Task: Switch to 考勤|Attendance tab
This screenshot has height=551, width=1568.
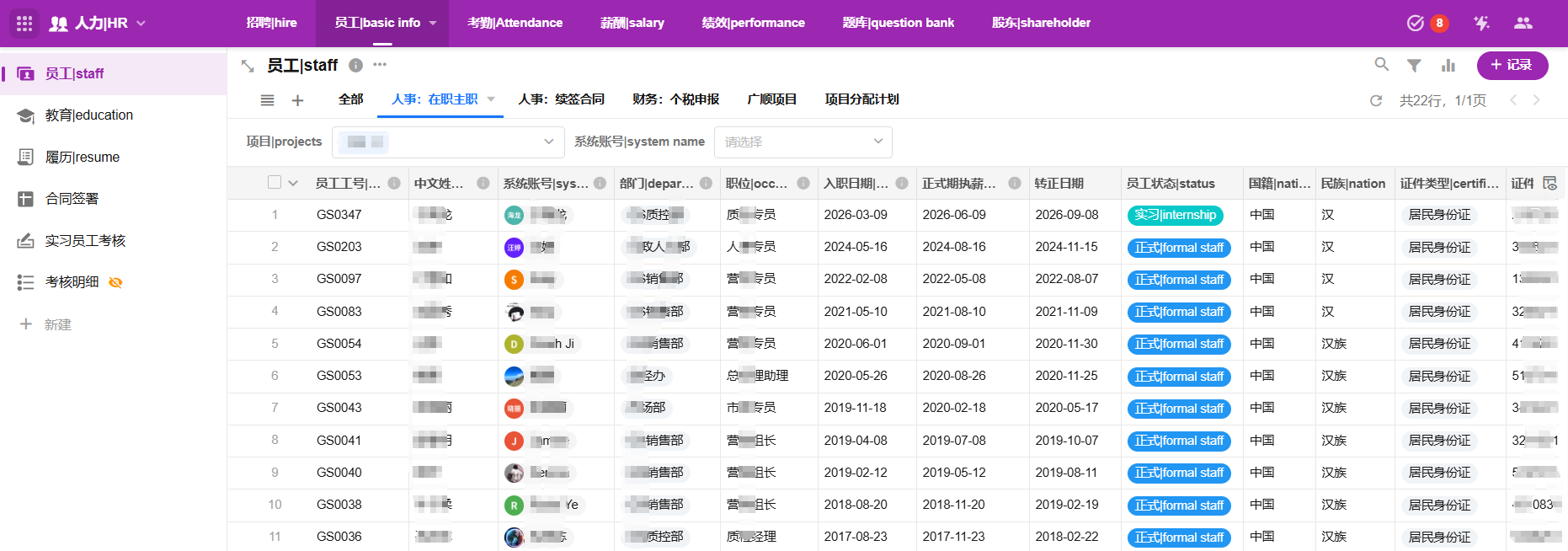Action: pyautogui.click(x=515, y=23)
